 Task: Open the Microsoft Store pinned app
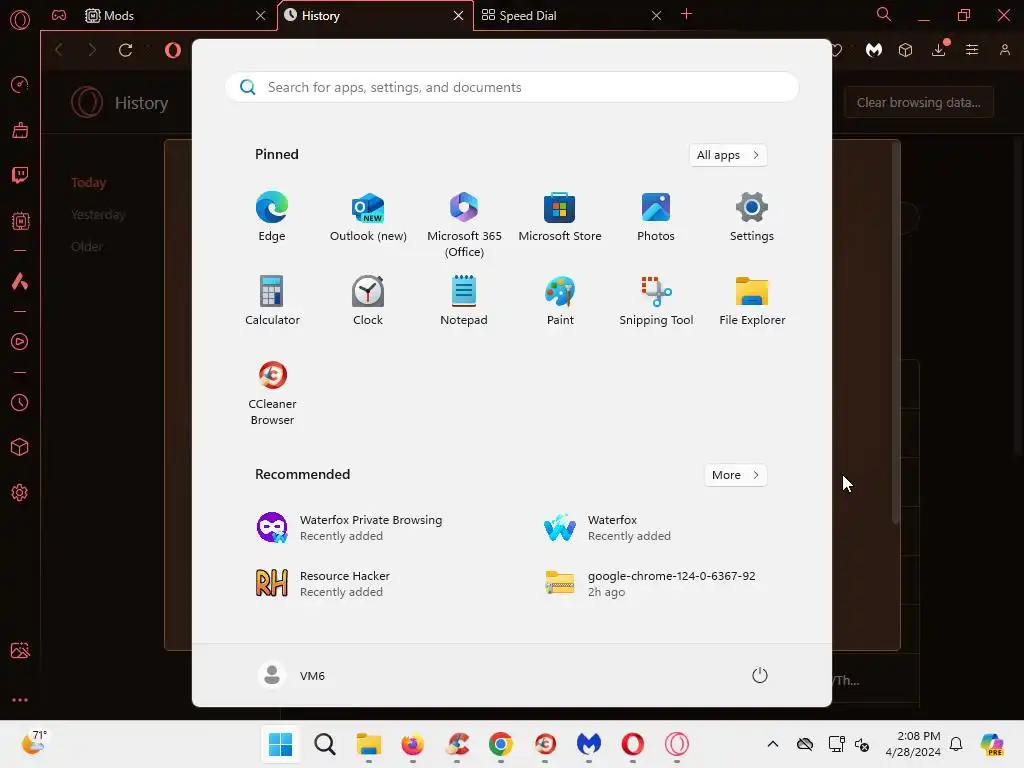pos(560,217)
